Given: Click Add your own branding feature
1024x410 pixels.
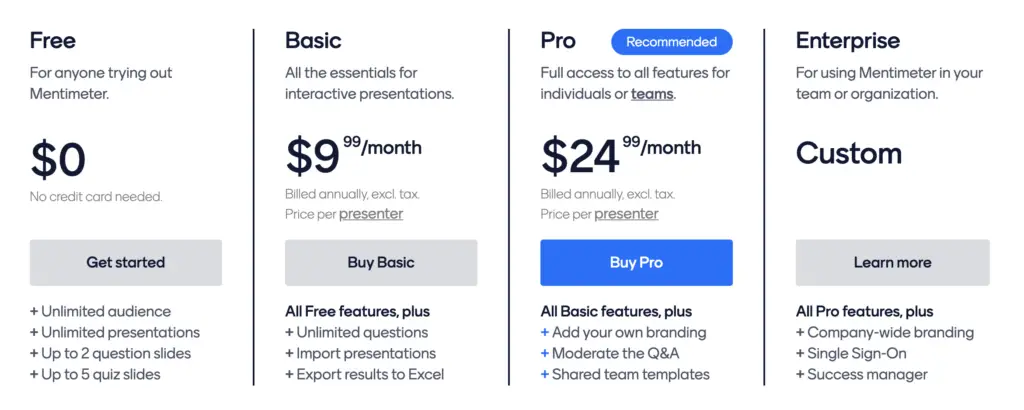Looking at the screenshot, I should (624, 332).
